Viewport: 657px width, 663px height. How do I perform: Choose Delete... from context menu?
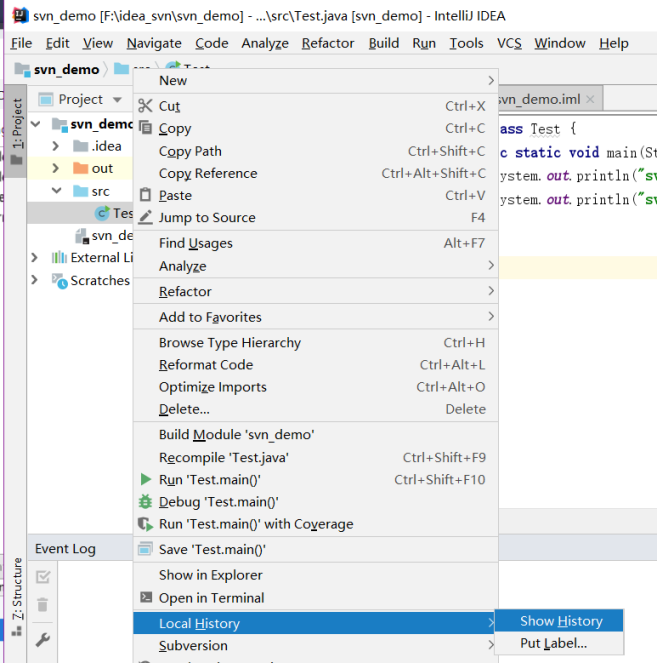tap(315, 409)
